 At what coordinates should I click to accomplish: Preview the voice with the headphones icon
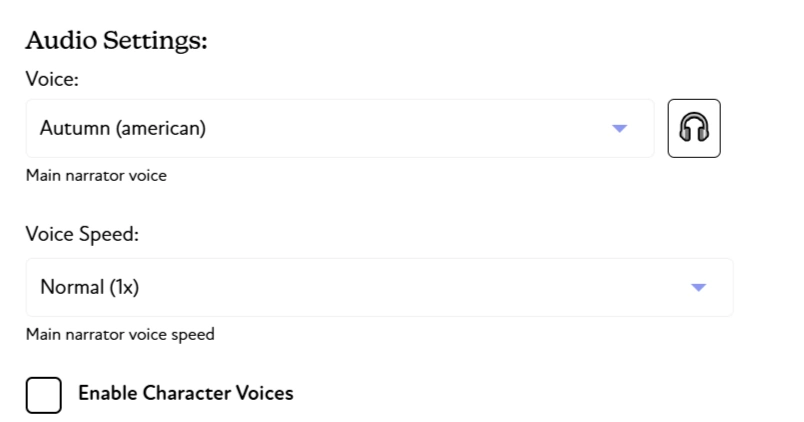click(x=694, y=128)
